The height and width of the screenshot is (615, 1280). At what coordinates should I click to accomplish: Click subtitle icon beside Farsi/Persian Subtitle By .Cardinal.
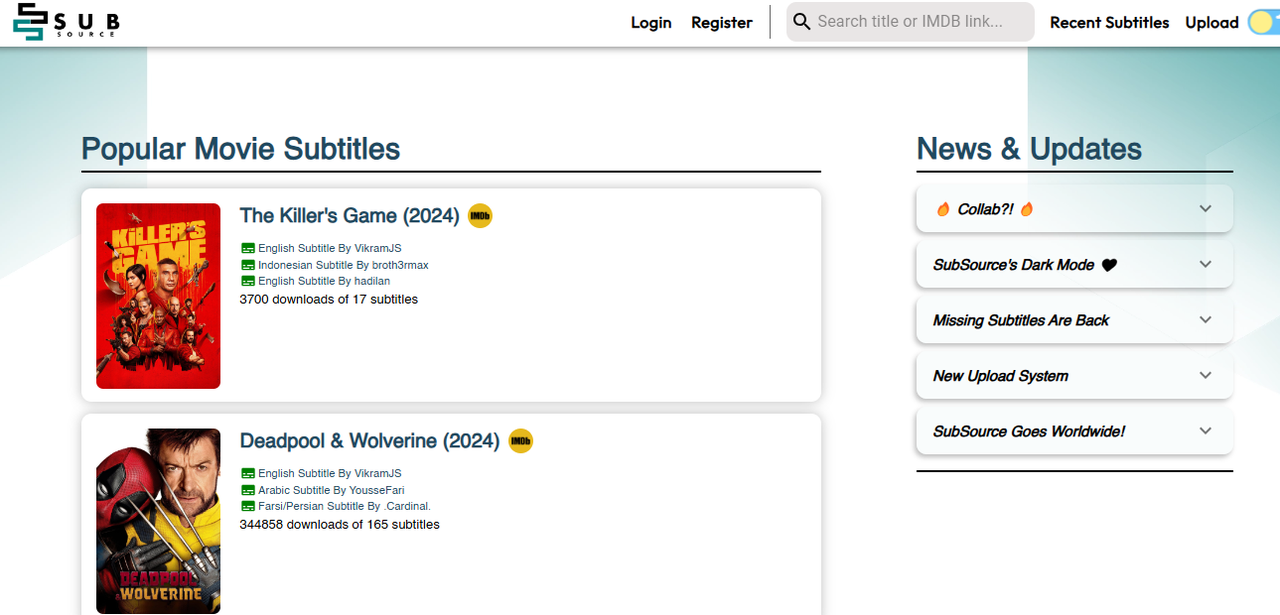247,506
